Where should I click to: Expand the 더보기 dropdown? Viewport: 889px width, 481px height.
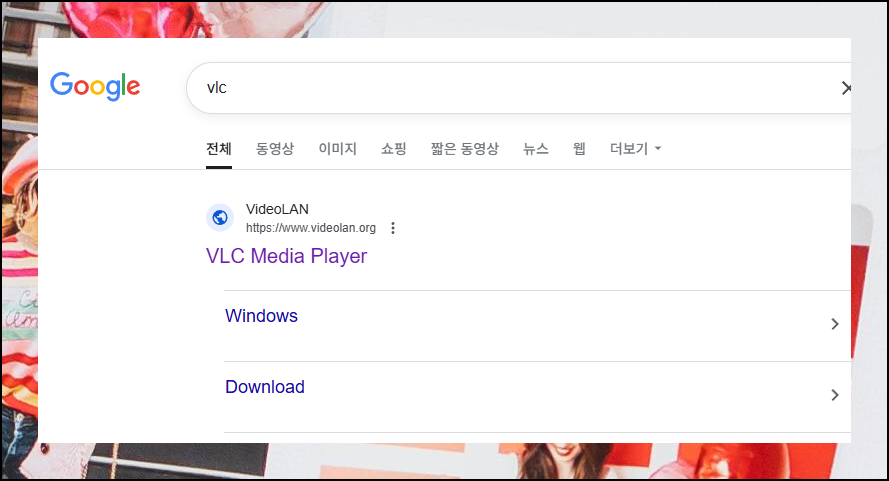pyautogui.click(x=636, y=149)
